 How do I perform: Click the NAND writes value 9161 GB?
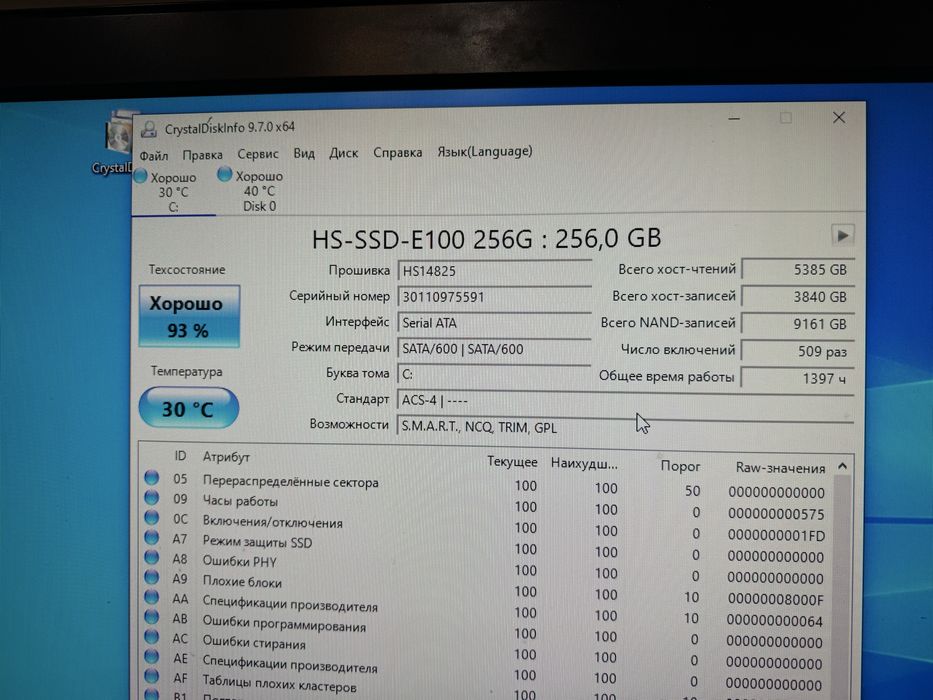(799, 324)
